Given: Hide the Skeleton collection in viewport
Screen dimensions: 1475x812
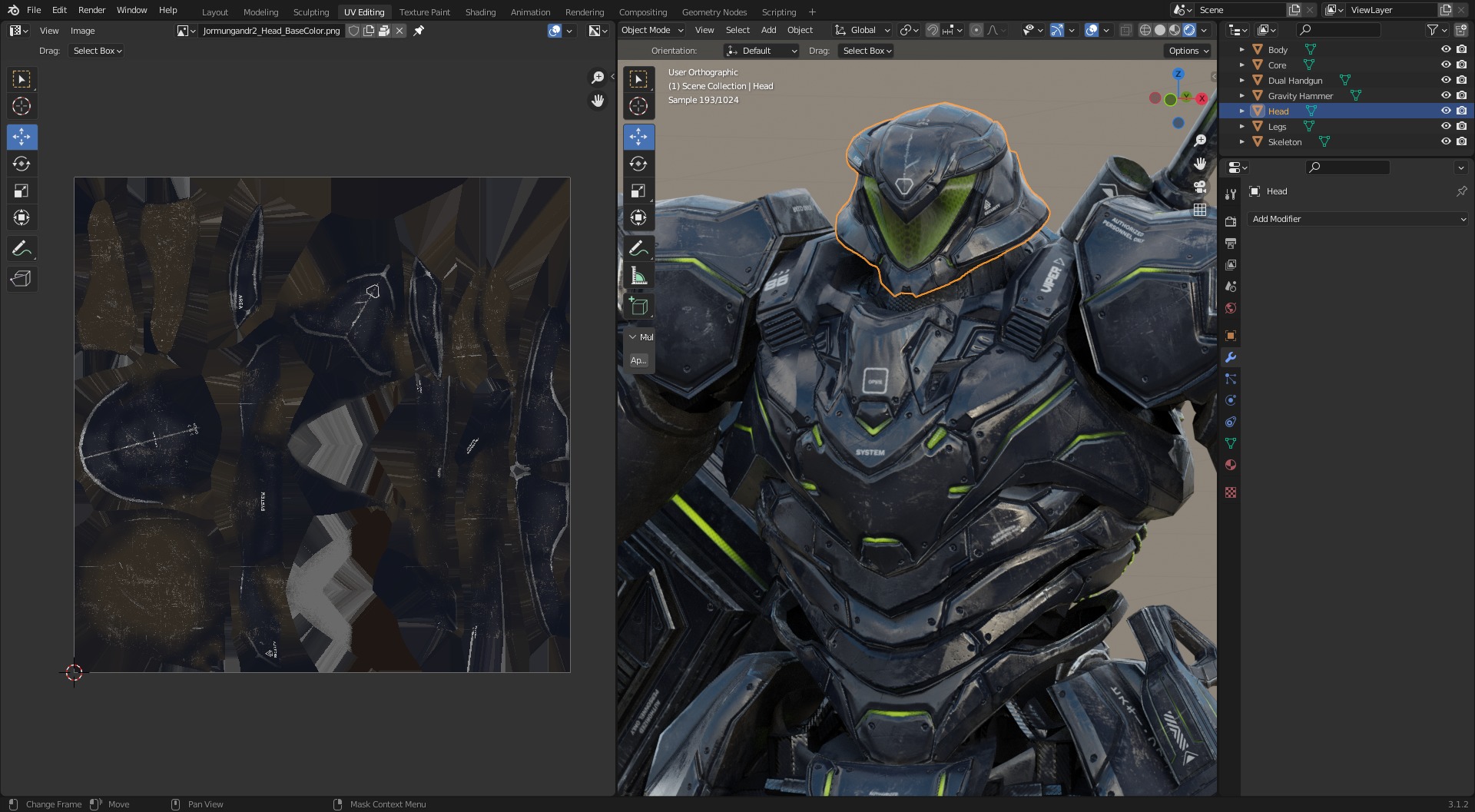Looking at the screenshot, I should (x=1446, y=141).
